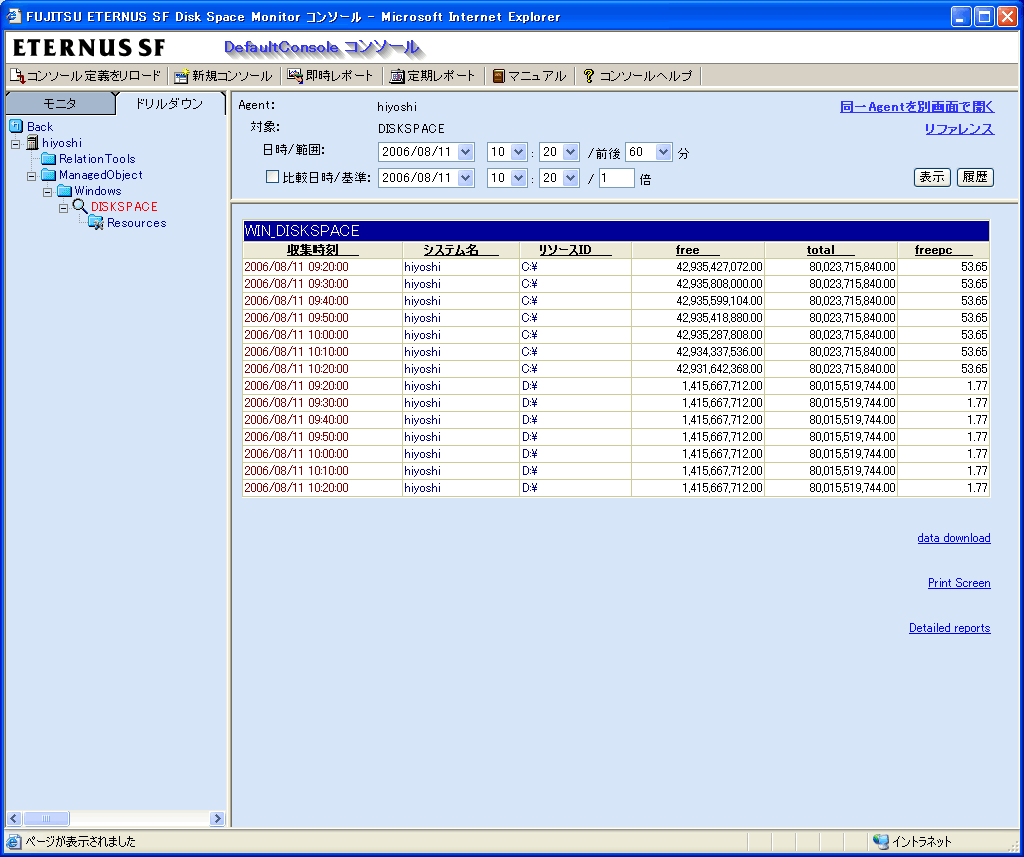1024x857 pixels.
Task: Select the Resources tree item label
Action: [136, 223]
